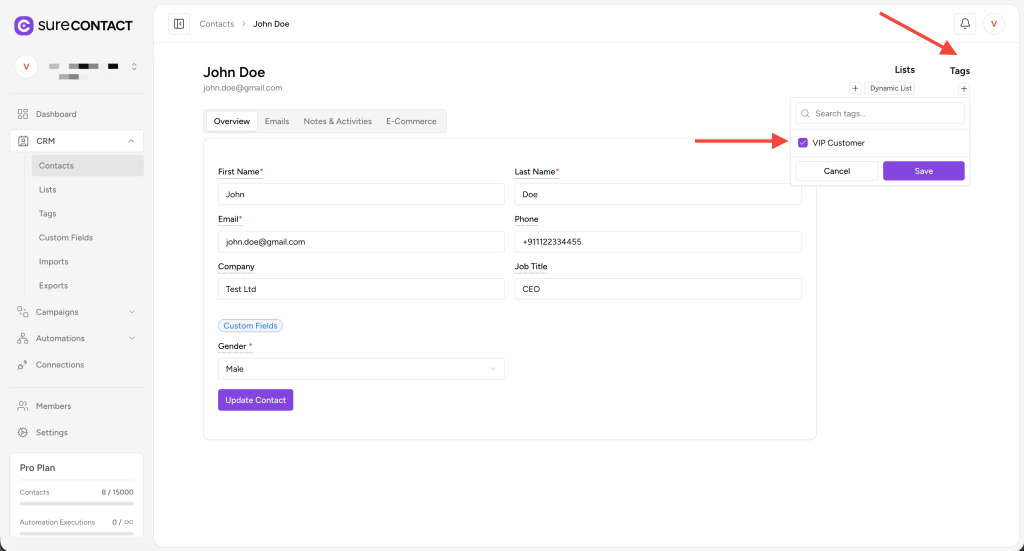The height and width of the screenshot is (551, 1024).
Task: Click the Update Contact button
Action: [x=255, y=400]
